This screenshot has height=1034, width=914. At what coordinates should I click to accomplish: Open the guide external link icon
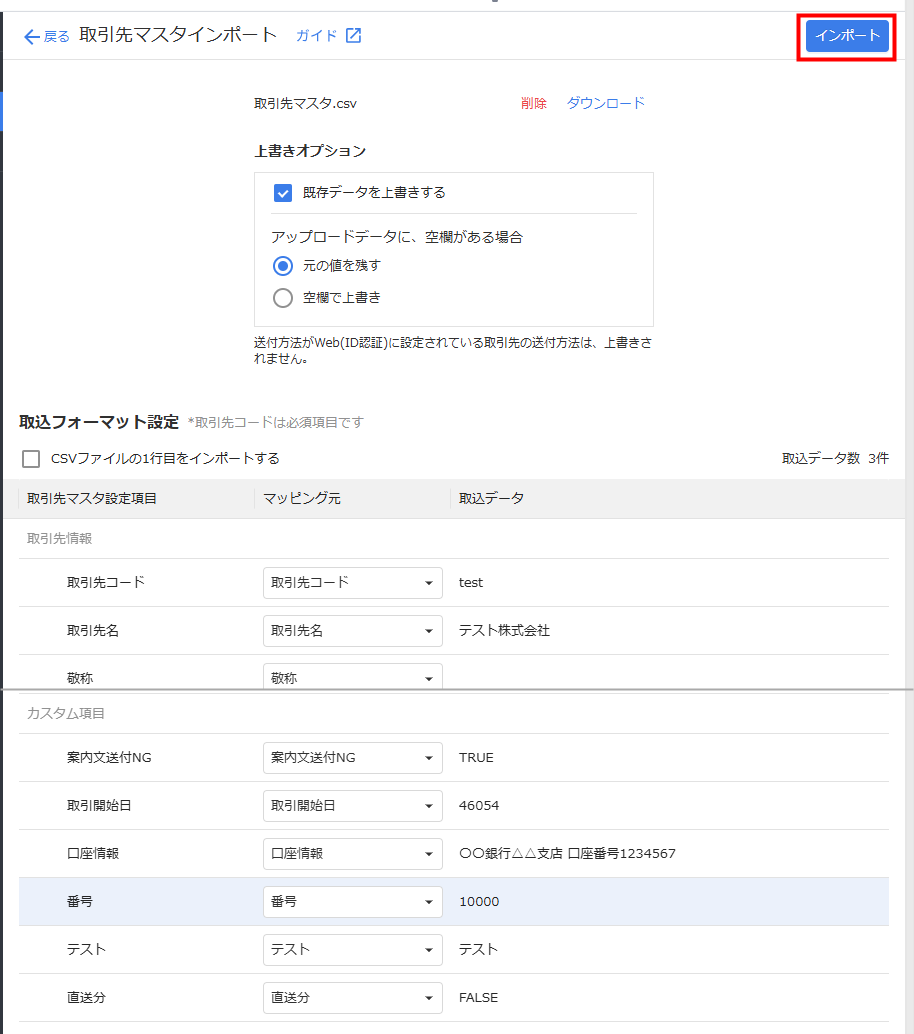[353, 36]
